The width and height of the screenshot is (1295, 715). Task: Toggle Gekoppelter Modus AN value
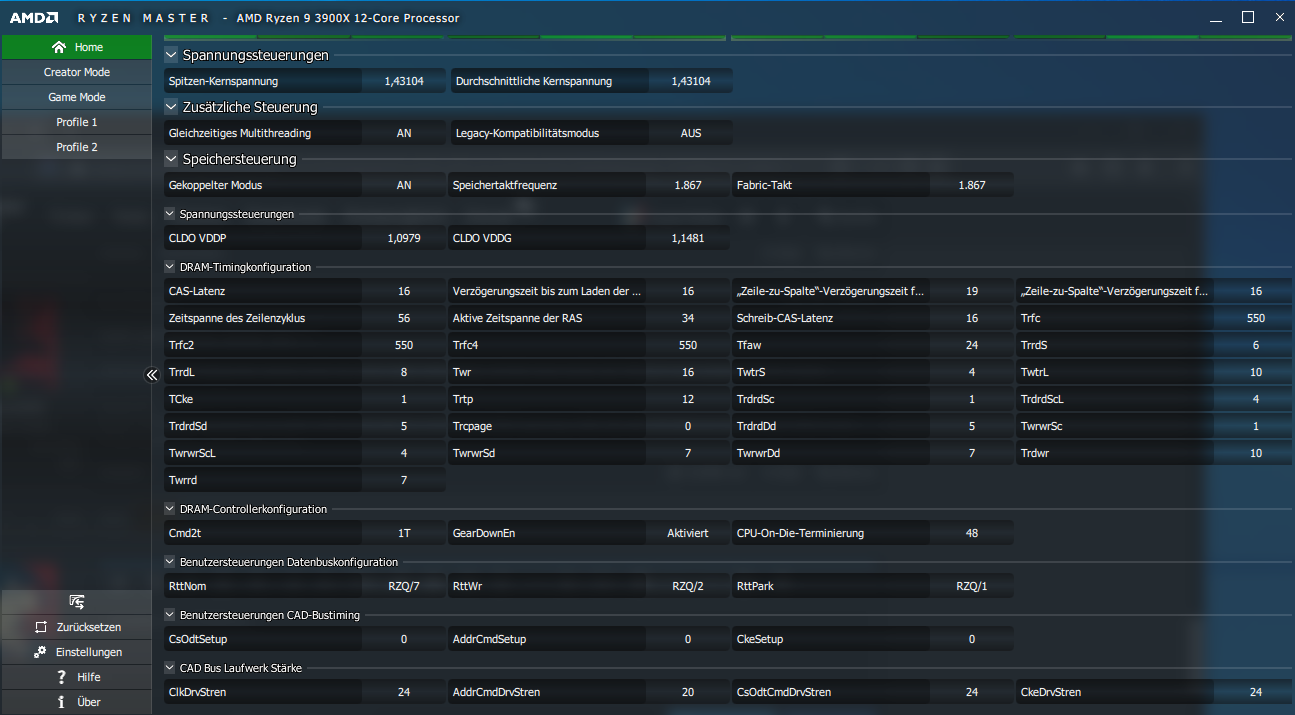[x=404, y=185]
